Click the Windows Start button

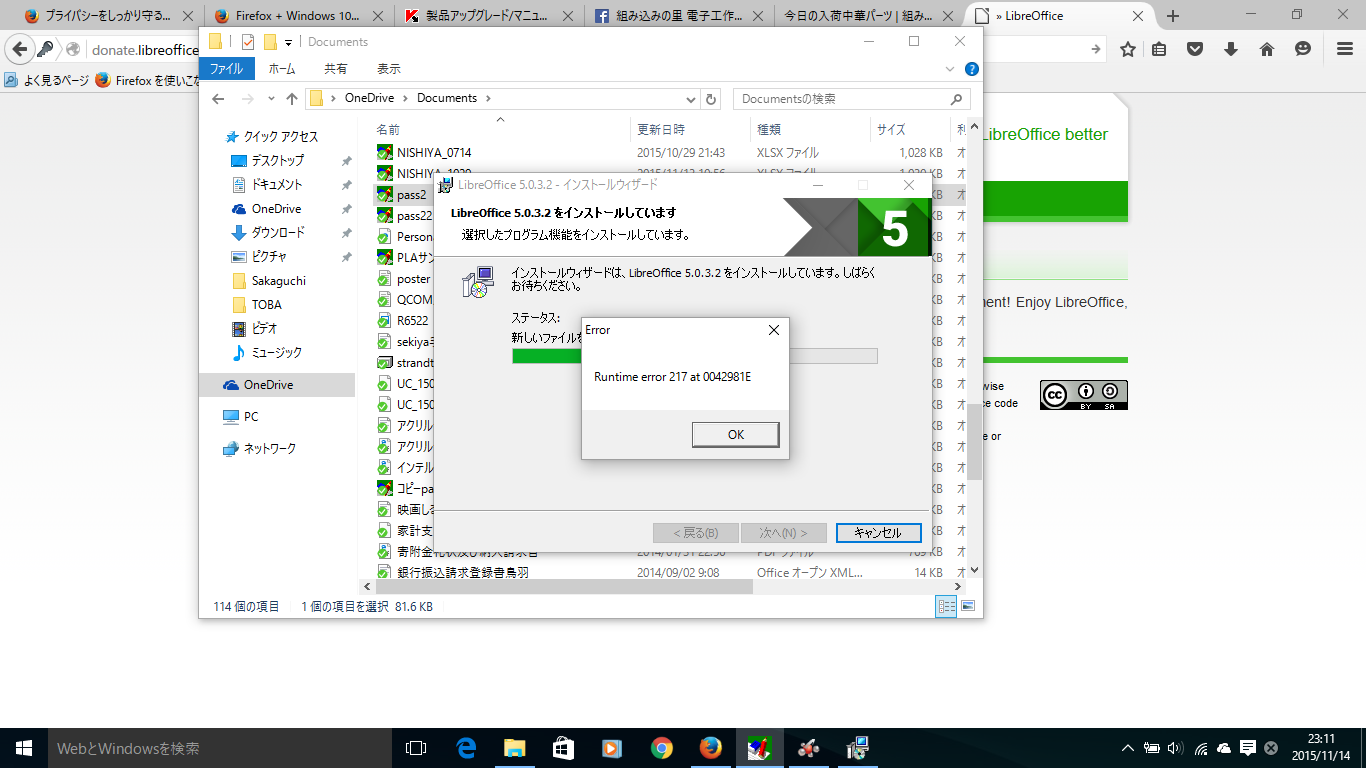[24, 748]
